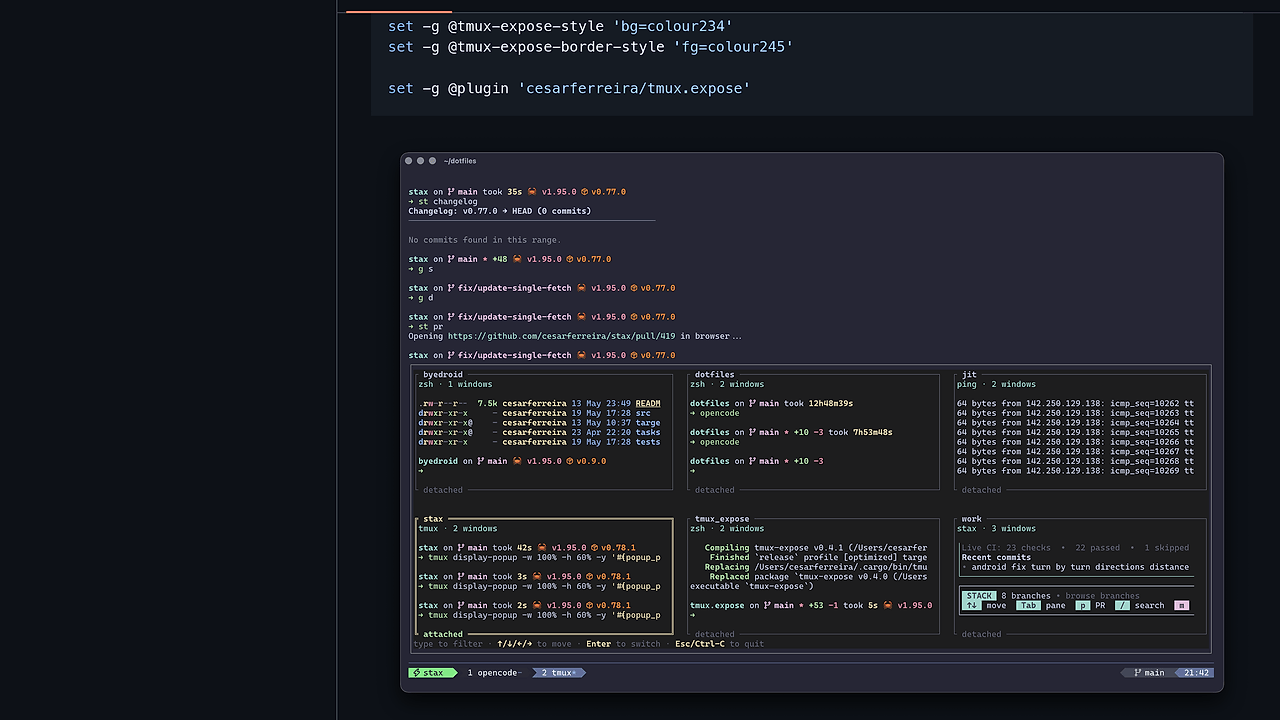Click the 'attached' label on stax card
Viewport: 1280px width, 720px height.
(x=443, y=634)
